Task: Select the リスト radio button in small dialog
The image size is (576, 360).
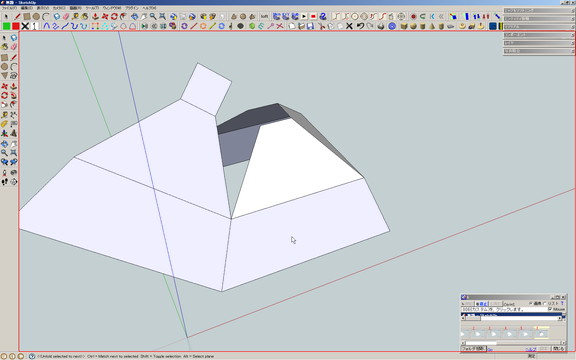Action: (x=545, y=303)
